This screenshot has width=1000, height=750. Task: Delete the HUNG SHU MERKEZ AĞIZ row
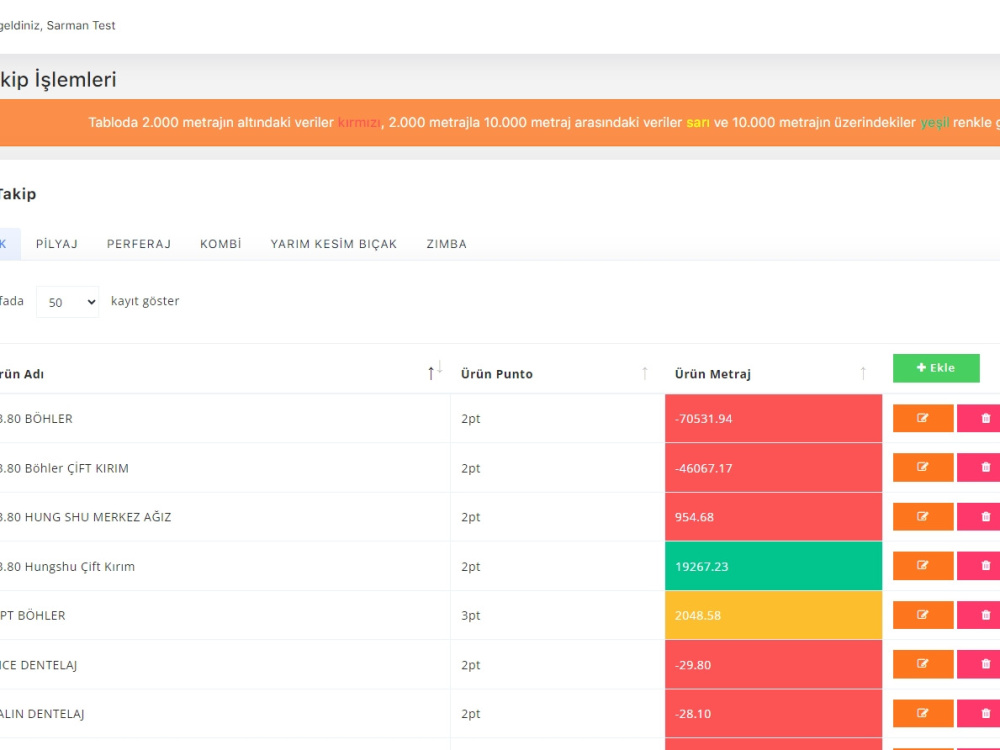pyautogui.click(x=979, y=517)
